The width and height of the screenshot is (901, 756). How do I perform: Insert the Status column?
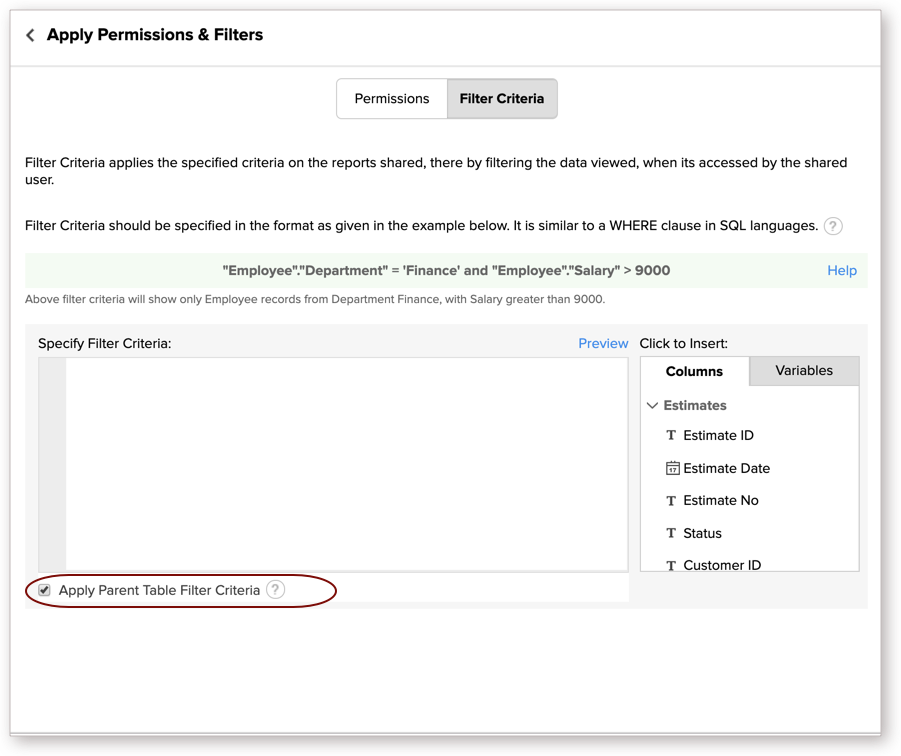click(x=702, y=534)
